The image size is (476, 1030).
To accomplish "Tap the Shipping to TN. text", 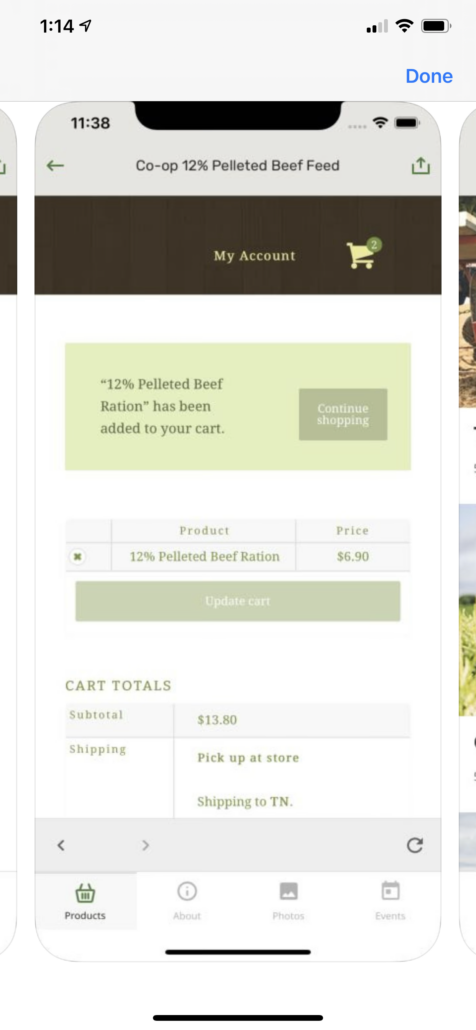I will tap(245, 802).
